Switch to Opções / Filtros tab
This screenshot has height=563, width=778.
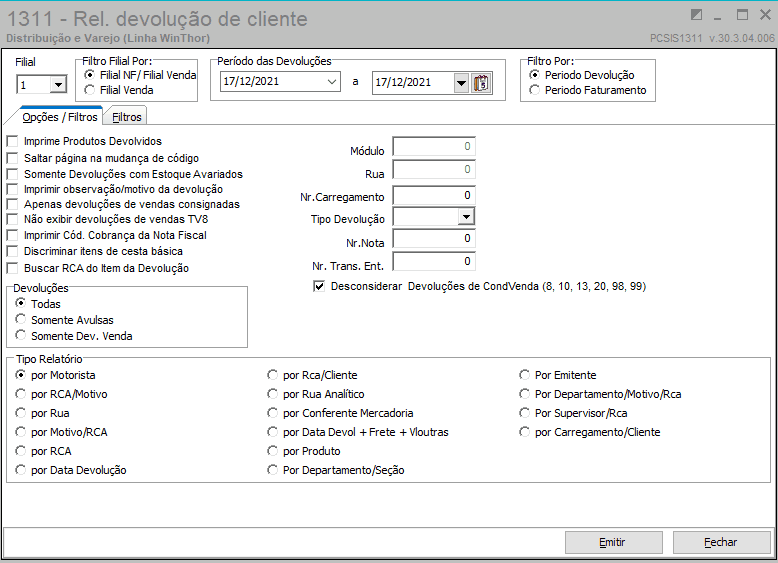pyautogui.click(x=60, y=117)
